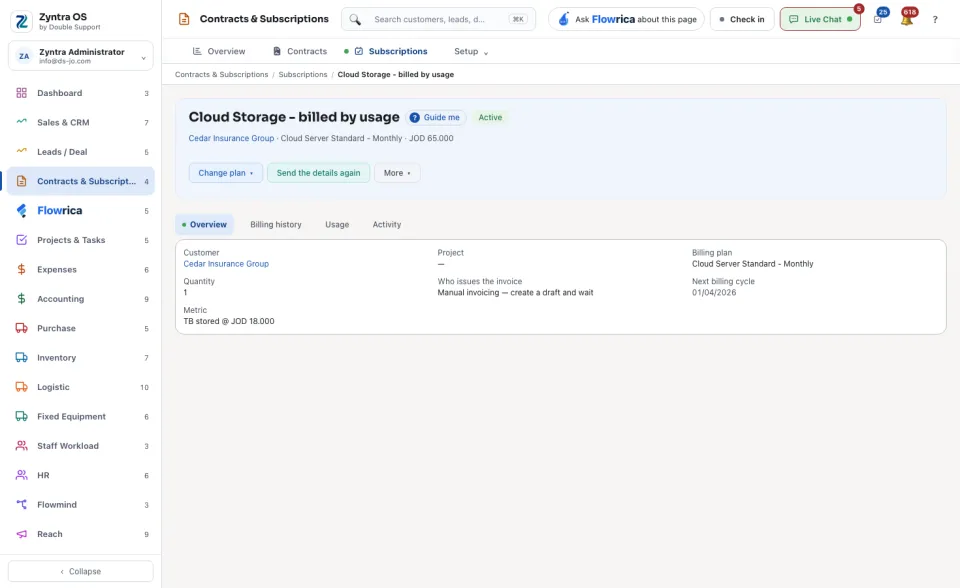Open the More actions dropdown
The width and height of the screenshot is (960, 588).
(x=397, y=173)
